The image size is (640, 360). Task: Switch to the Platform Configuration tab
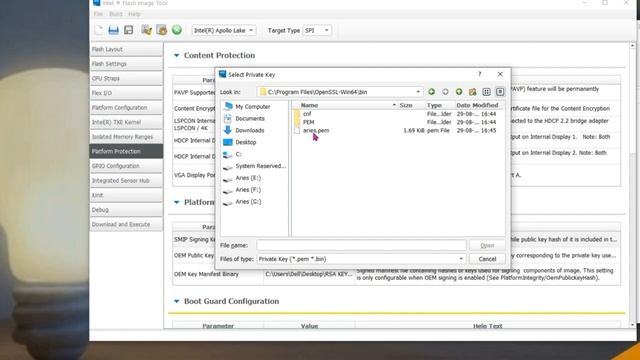(x=126, y=108)
